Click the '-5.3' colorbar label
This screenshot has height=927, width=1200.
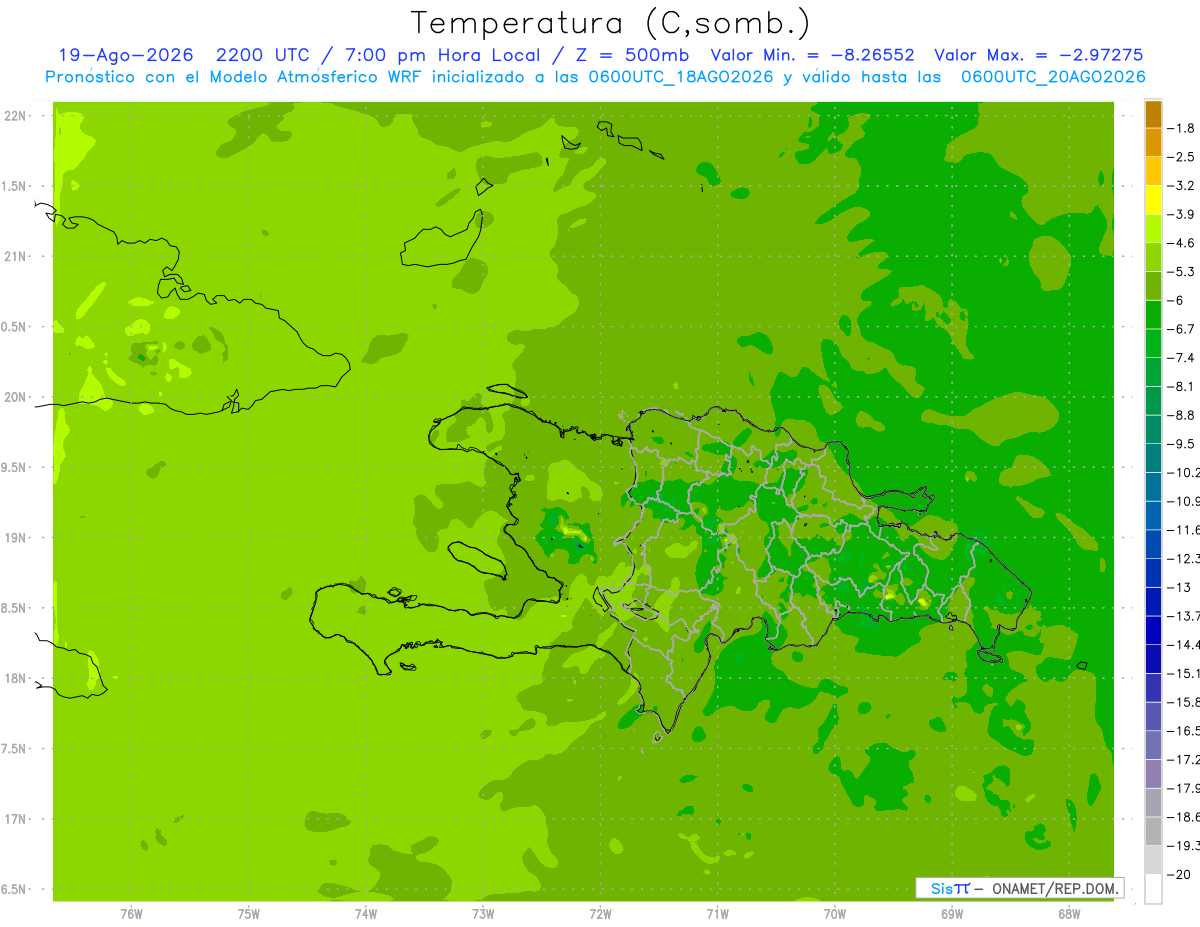(x=1182, y=271)
